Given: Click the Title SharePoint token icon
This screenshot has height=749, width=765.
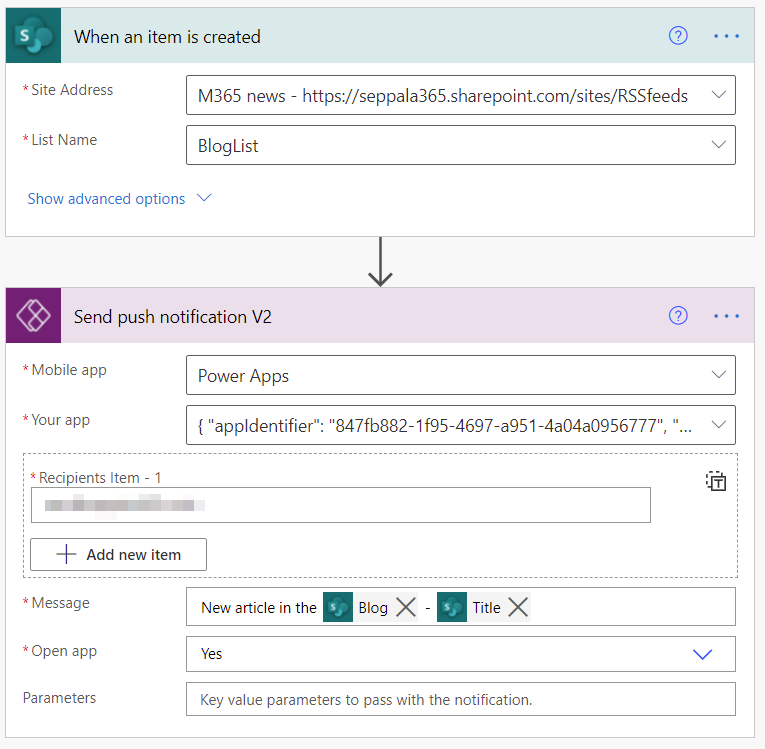Looking at the screenshot, I should [x=452, y=607].
